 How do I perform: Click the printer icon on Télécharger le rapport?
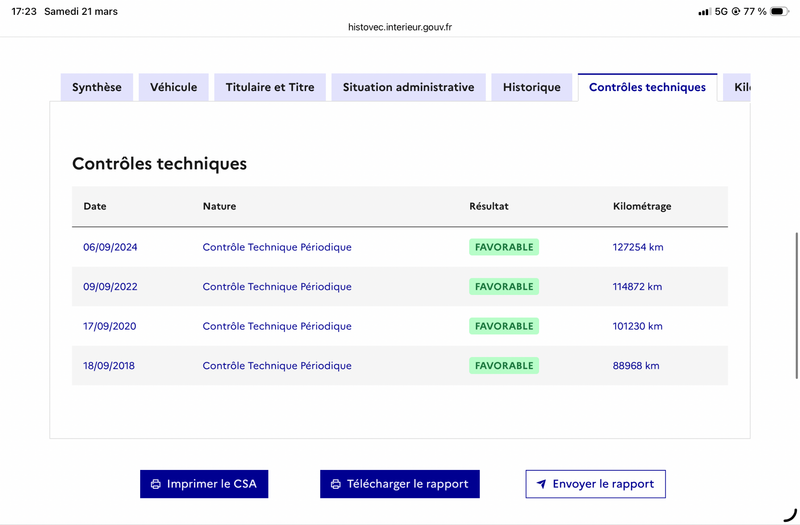click(x=336, y=484)
